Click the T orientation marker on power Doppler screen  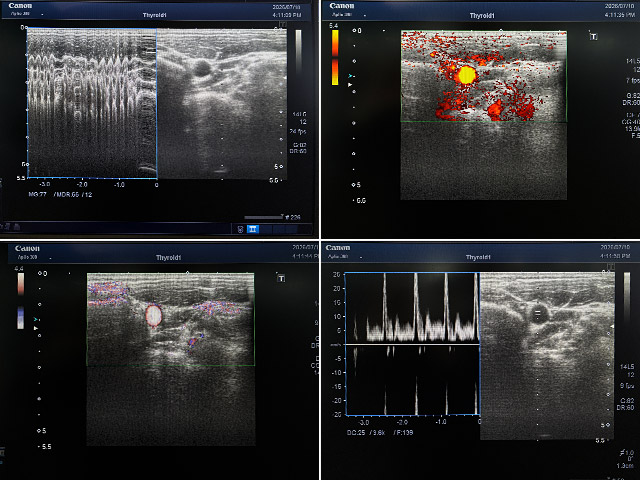(x=593, y=36)
